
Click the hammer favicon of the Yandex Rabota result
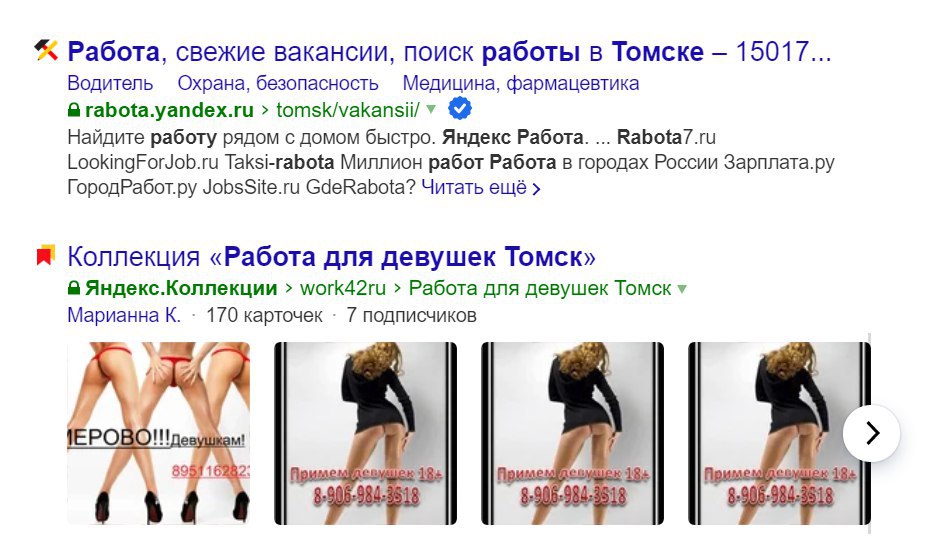tap(46, 51)
